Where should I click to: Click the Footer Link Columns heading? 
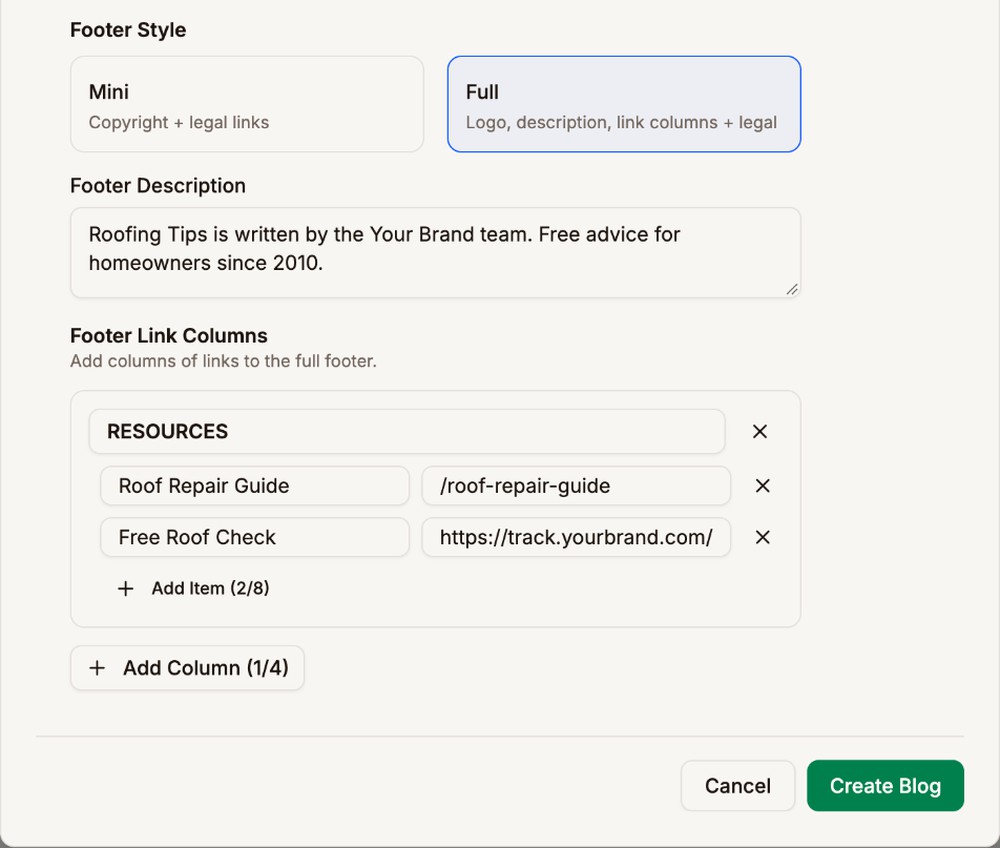(168, 335)
